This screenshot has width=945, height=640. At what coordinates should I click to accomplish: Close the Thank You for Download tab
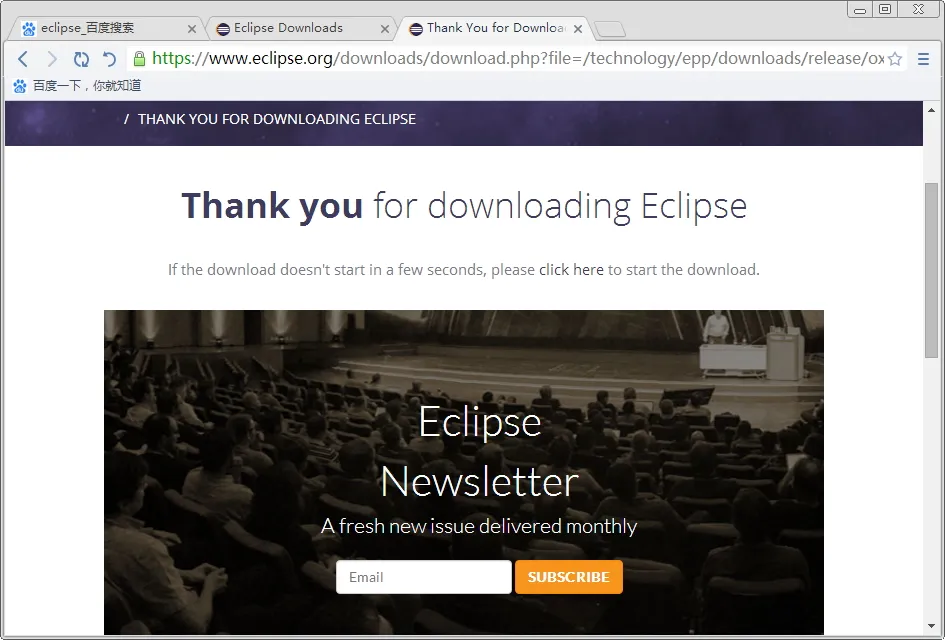(x=578, y=29)
